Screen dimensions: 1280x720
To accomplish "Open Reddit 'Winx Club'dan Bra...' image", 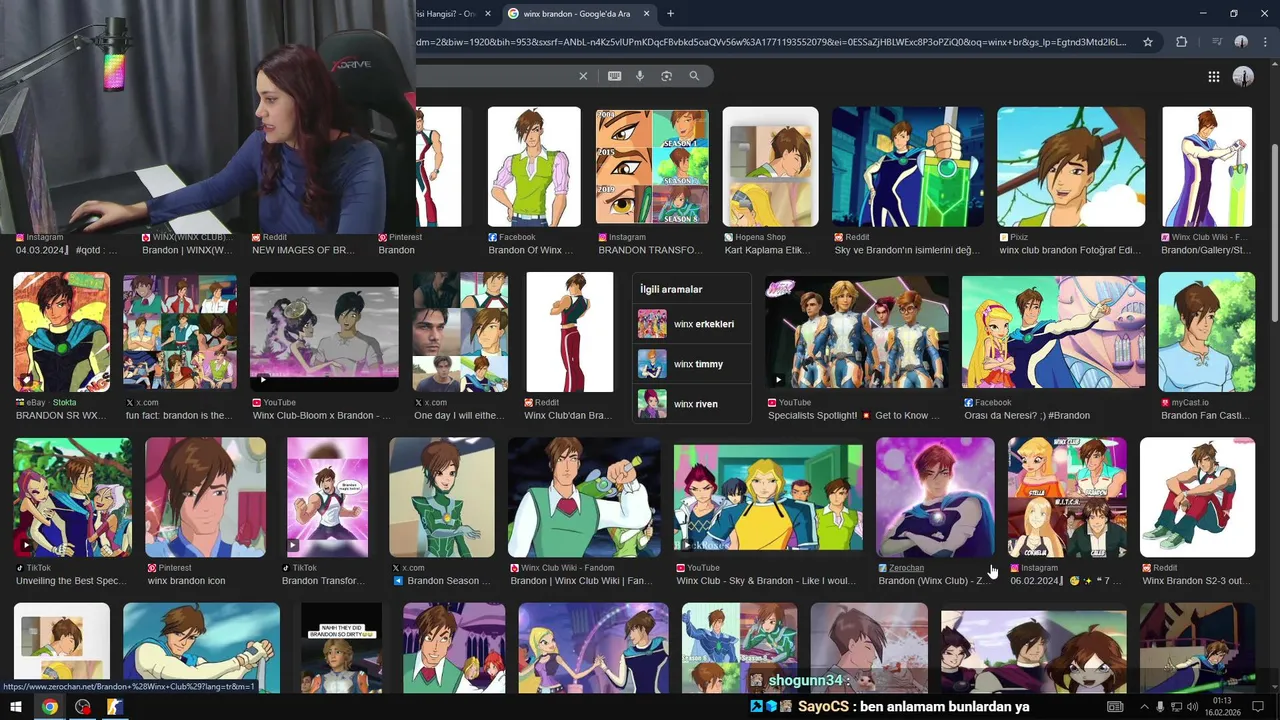I will point(570,332).
